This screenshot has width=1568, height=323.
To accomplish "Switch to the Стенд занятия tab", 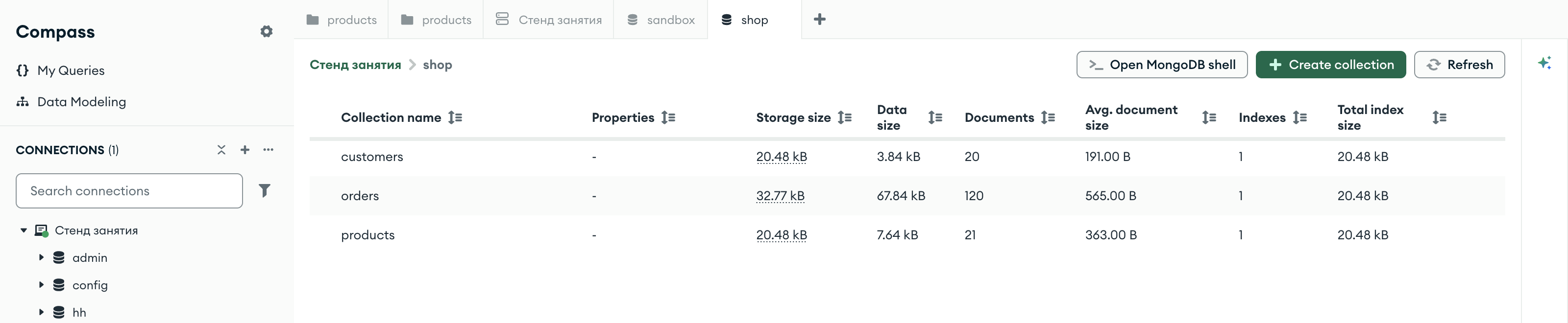I will [548, 20].
